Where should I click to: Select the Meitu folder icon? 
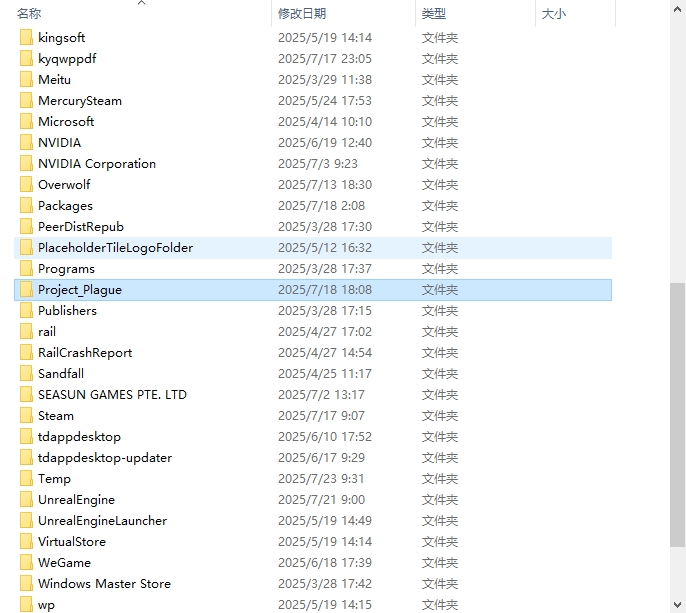[x=26, y=80]
